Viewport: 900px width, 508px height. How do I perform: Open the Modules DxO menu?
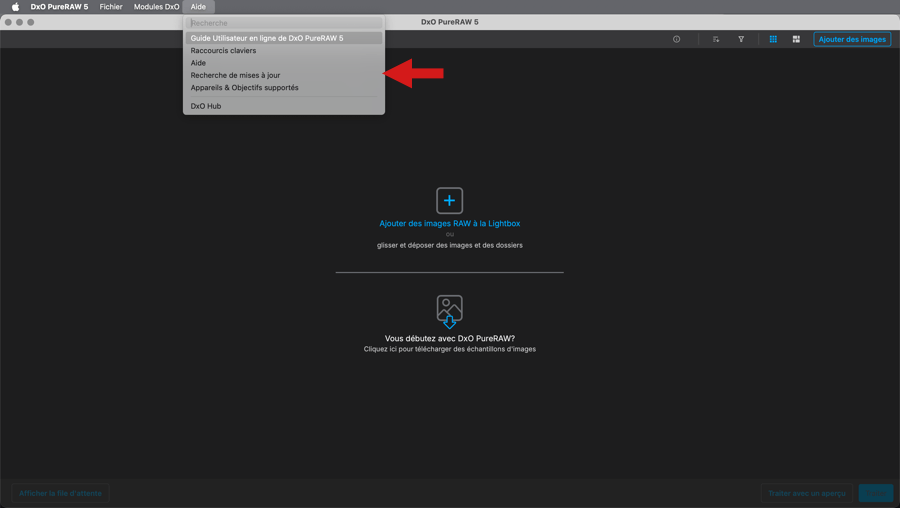pyautogui.click(x=156, y=7)
